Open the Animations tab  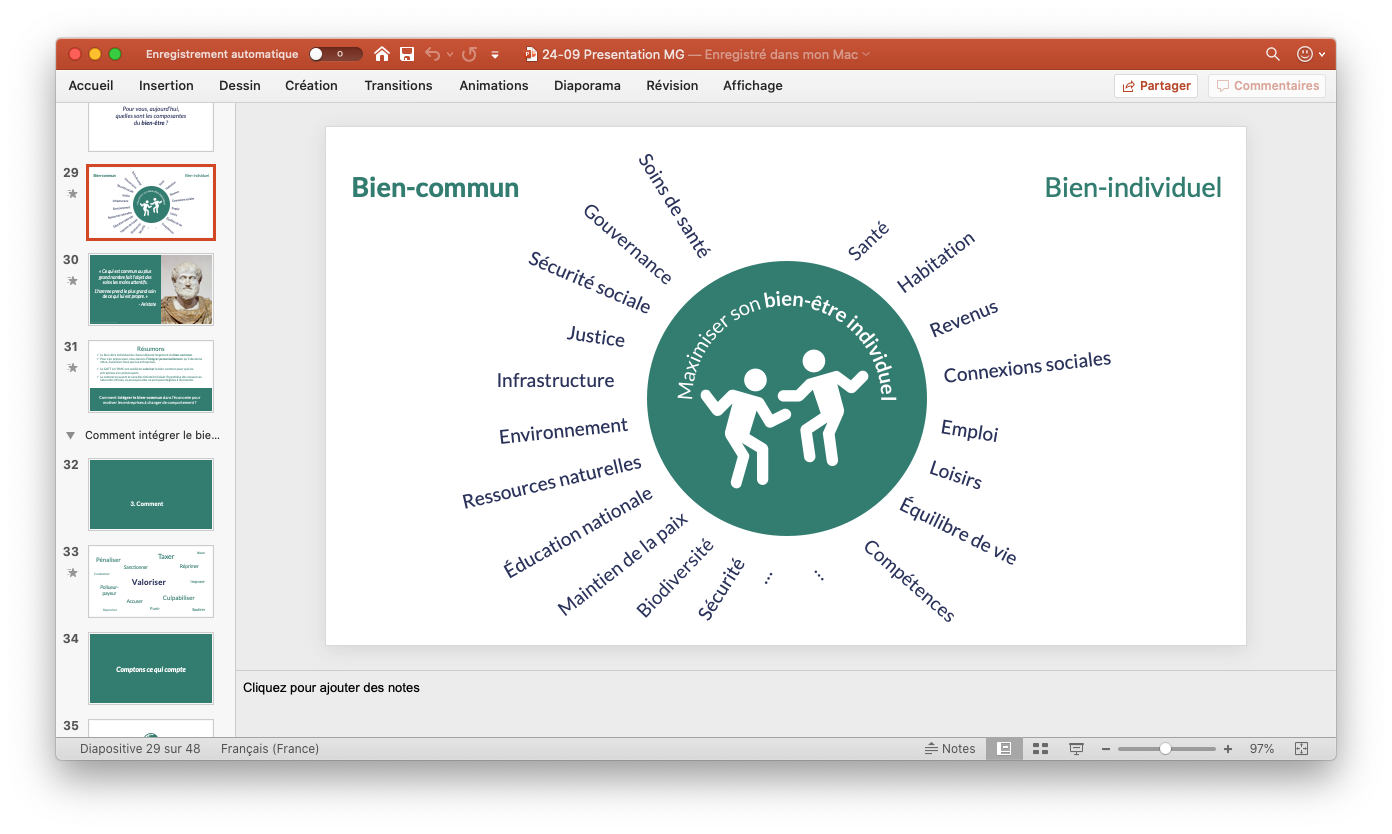494,86
